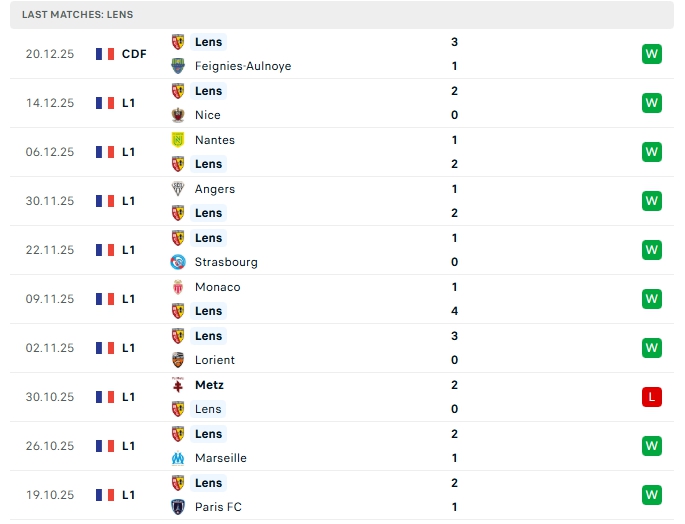Screen dimensions: 685x524
Task: Click the Strasbourg blue crest icon
Action: pyautogui.click(x=178, y=262)
